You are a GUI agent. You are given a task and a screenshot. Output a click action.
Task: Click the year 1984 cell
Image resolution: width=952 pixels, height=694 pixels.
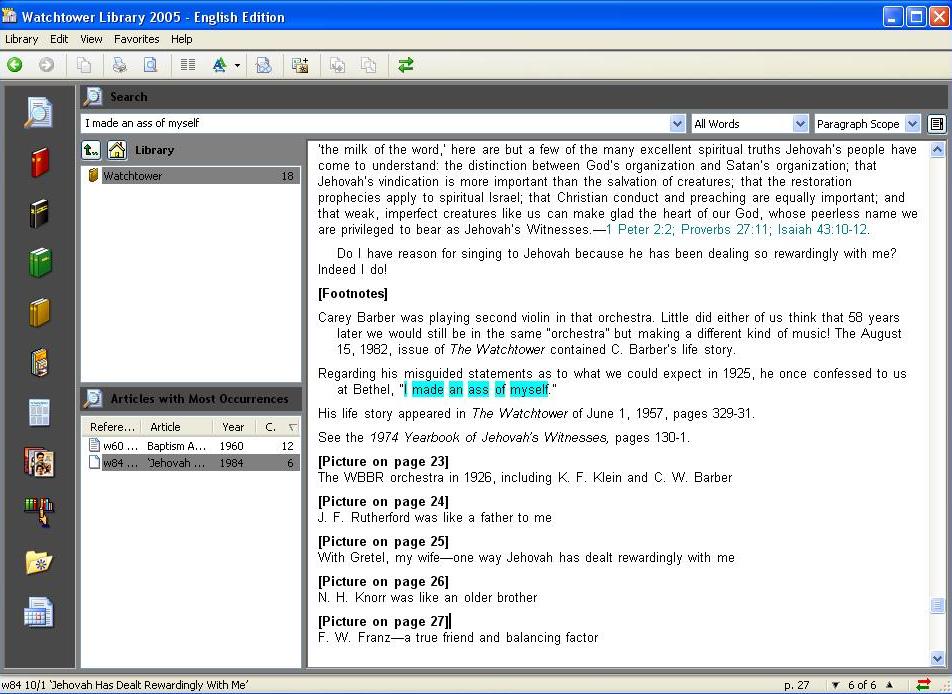coord(231,463)
